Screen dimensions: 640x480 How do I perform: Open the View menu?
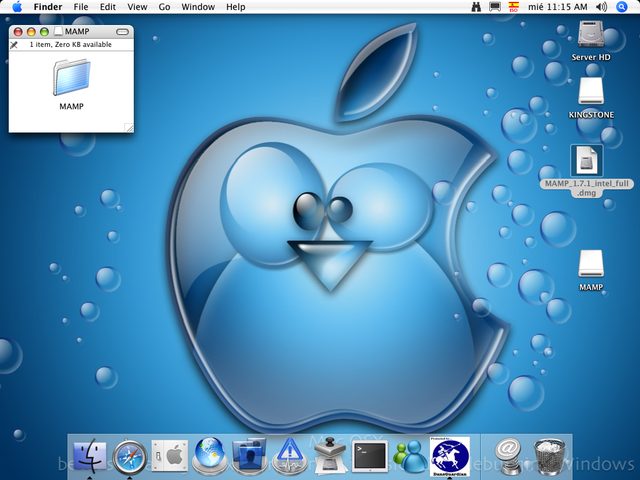click(x=137, y=7)
